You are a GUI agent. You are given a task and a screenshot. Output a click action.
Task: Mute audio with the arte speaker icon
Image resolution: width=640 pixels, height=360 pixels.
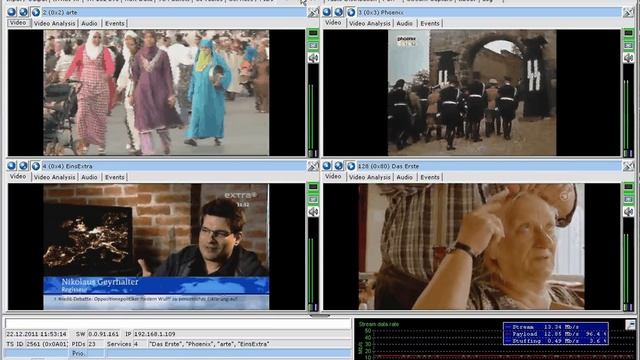(x=313, y=58)
